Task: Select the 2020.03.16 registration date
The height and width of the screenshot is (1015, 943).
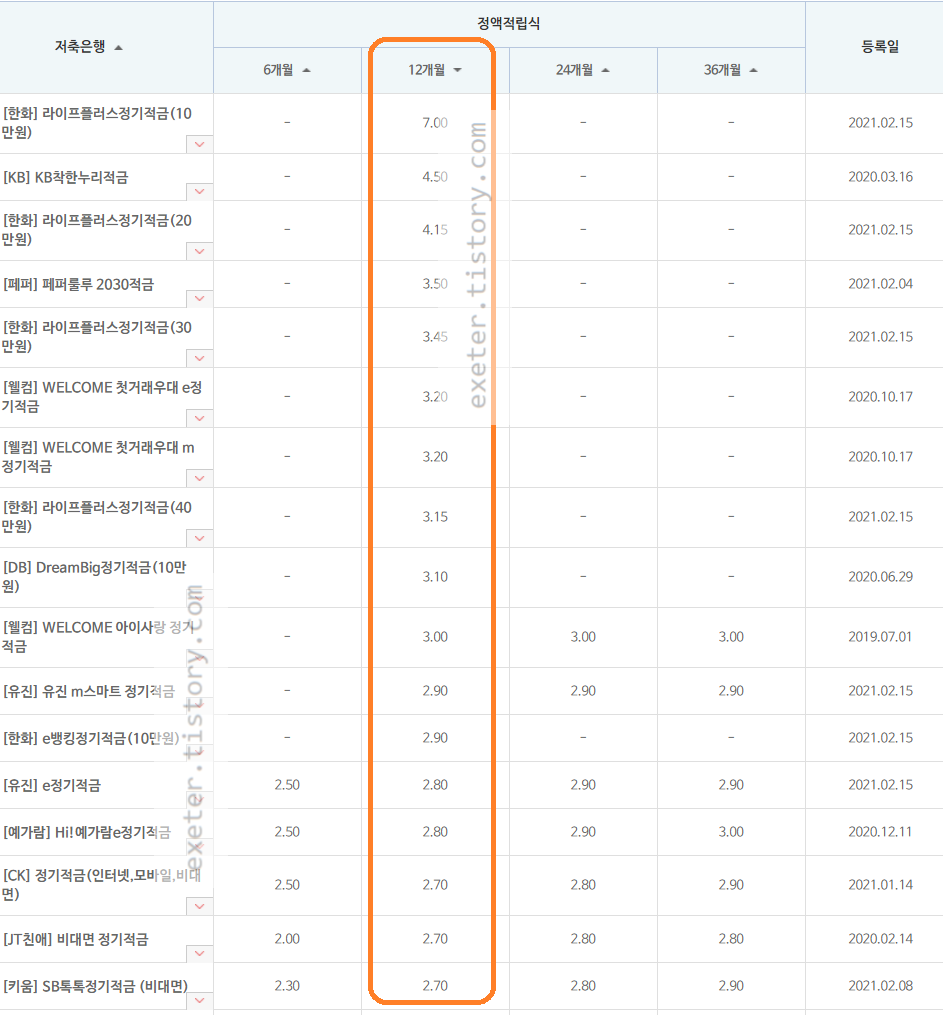Action: [880, 177]
